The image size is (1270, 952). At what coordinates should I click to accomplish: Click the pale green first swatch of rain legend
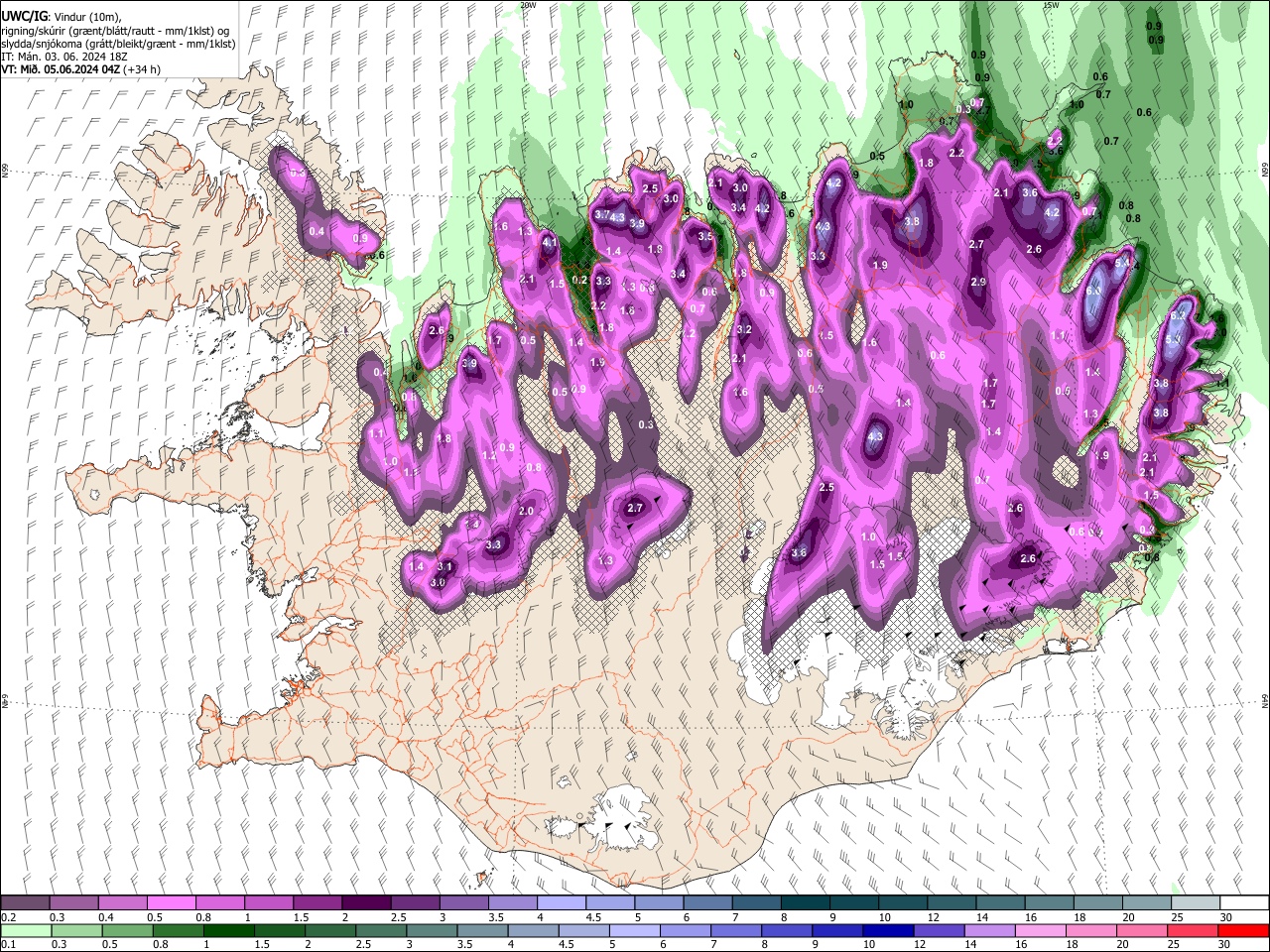25,930
